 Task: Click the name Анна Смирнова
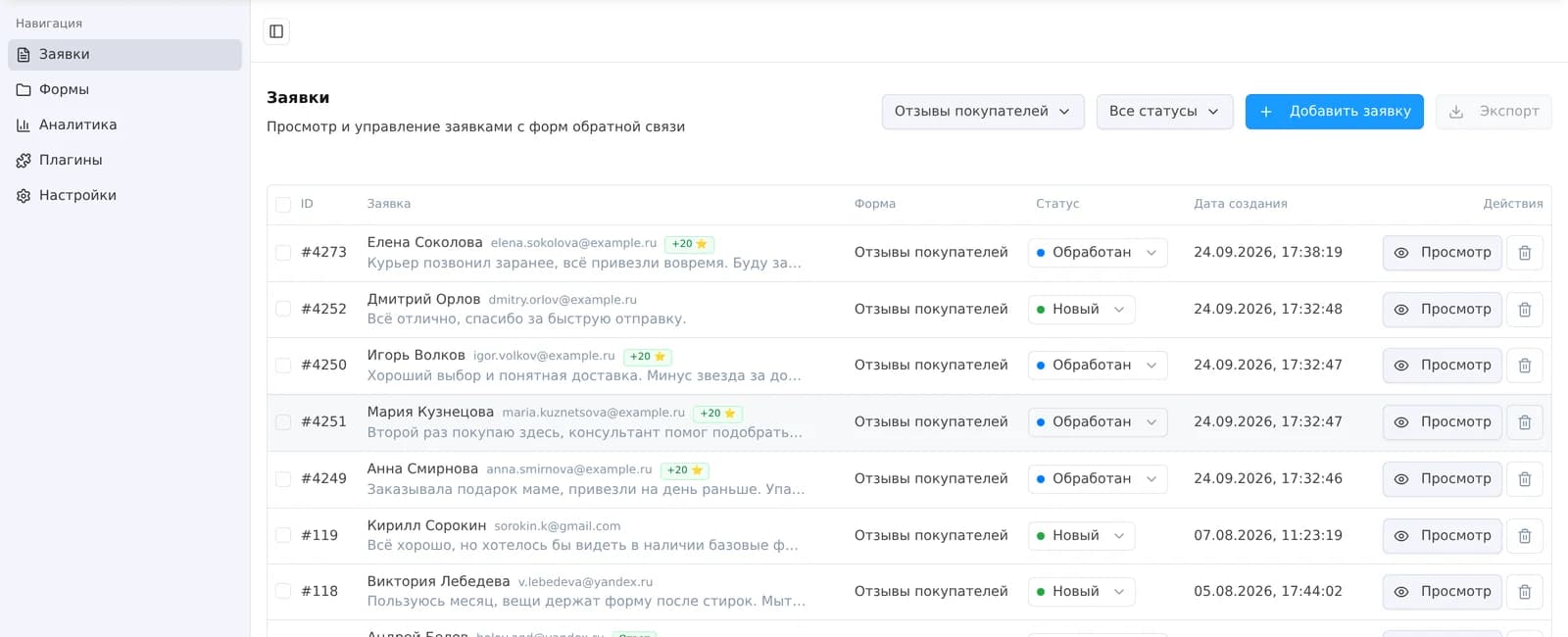[x=422, y=469]
